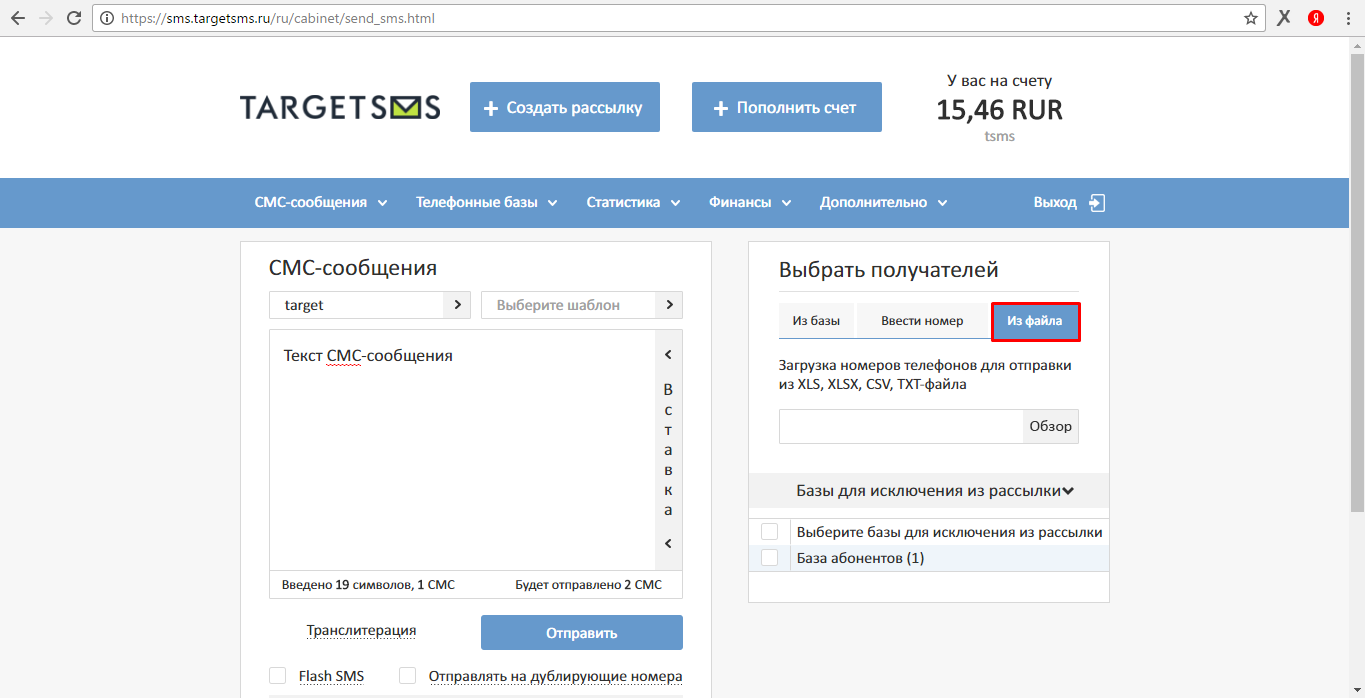Bookmark page with star icon

point(1250,18)
